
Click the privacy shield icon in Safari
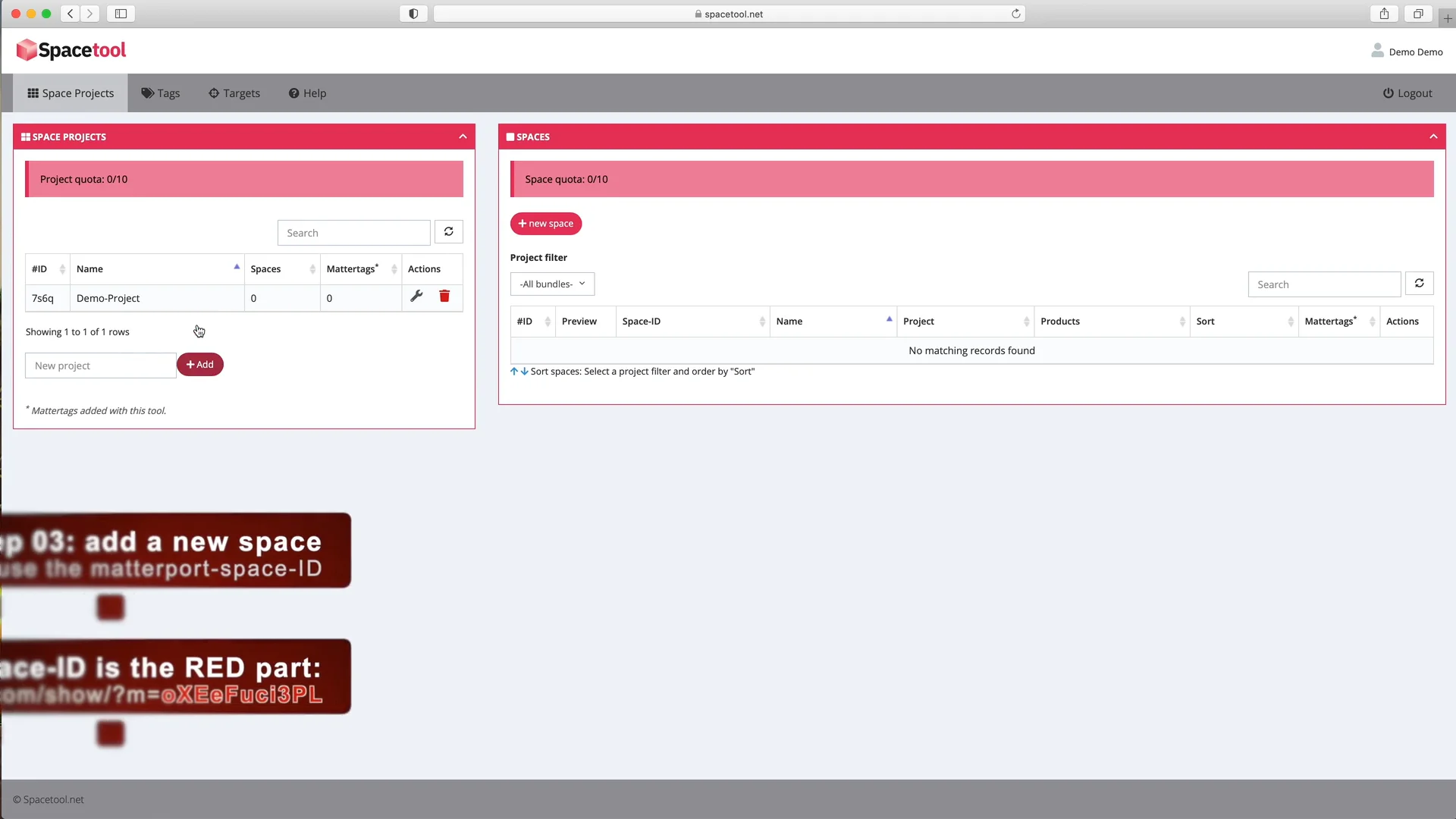click(x=413, y=14)
